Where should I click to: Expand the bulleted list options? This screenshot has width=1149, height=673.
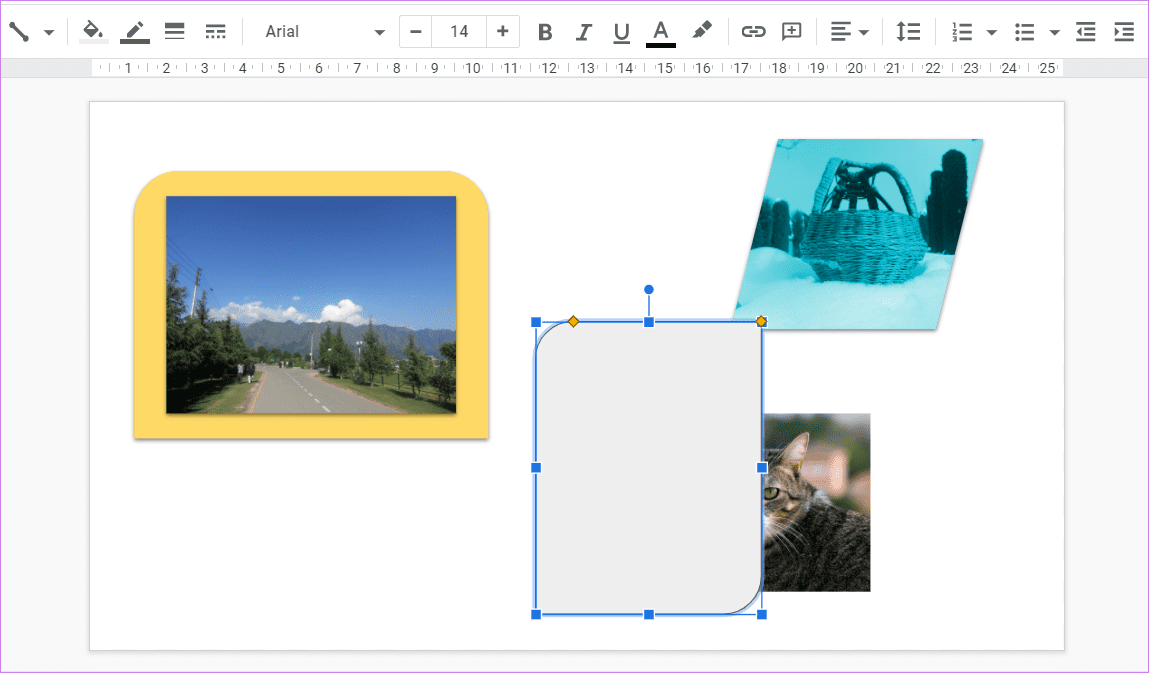coord(1055,31)
